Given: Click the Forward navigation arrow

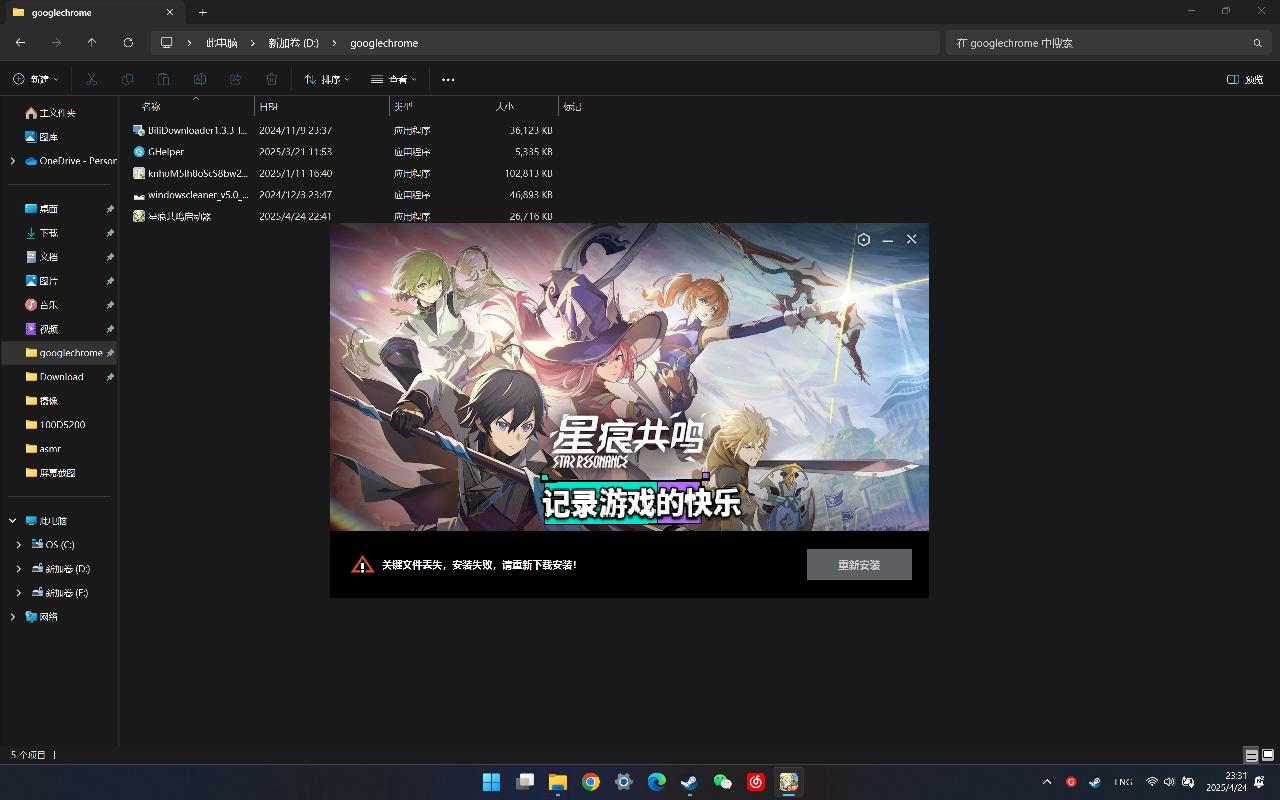Looking at the screenshot, I should point(56,43).
